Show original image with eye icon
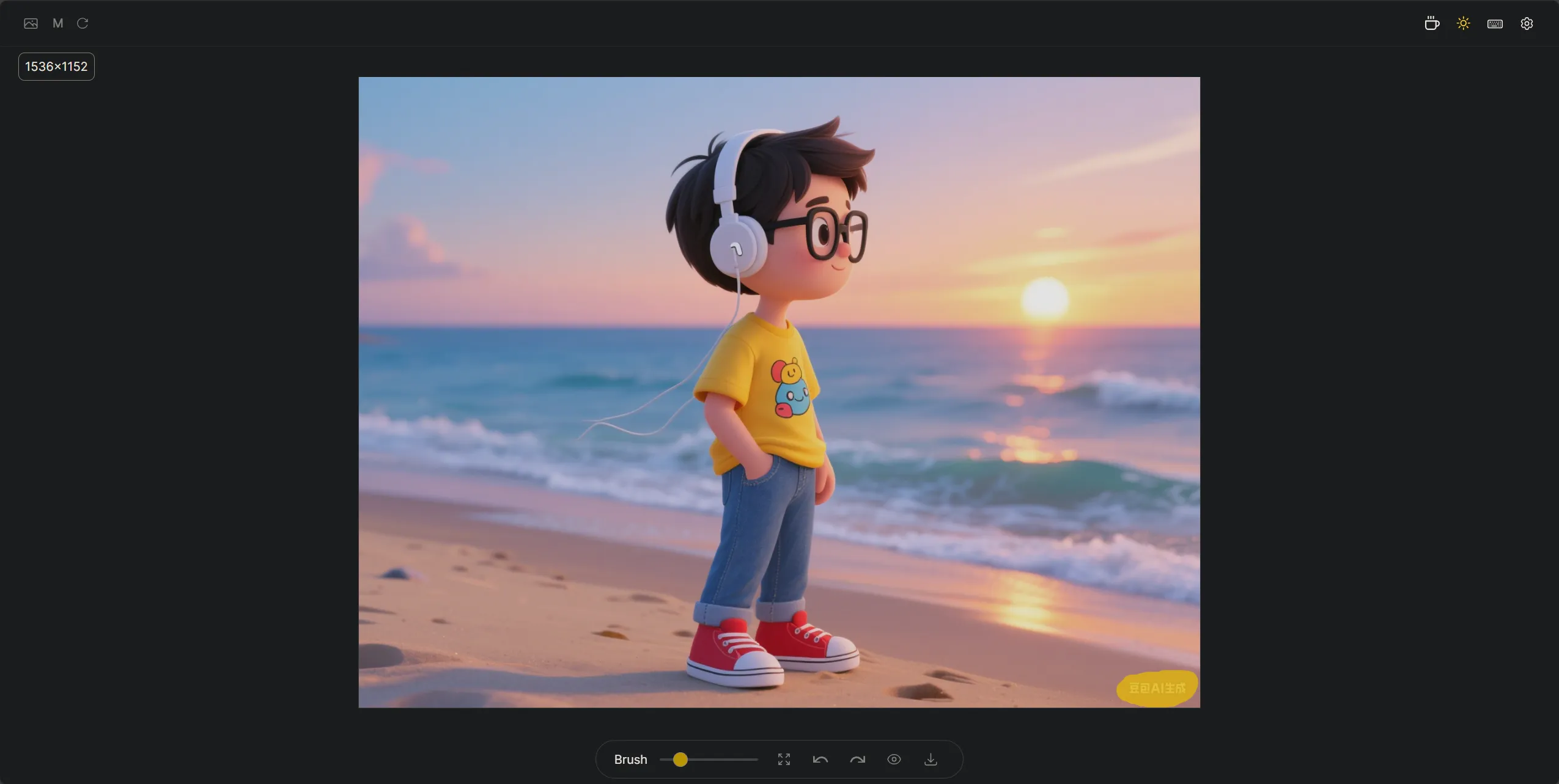The width and height of the screenshot is (1559, 784). (x=894, y=760)
